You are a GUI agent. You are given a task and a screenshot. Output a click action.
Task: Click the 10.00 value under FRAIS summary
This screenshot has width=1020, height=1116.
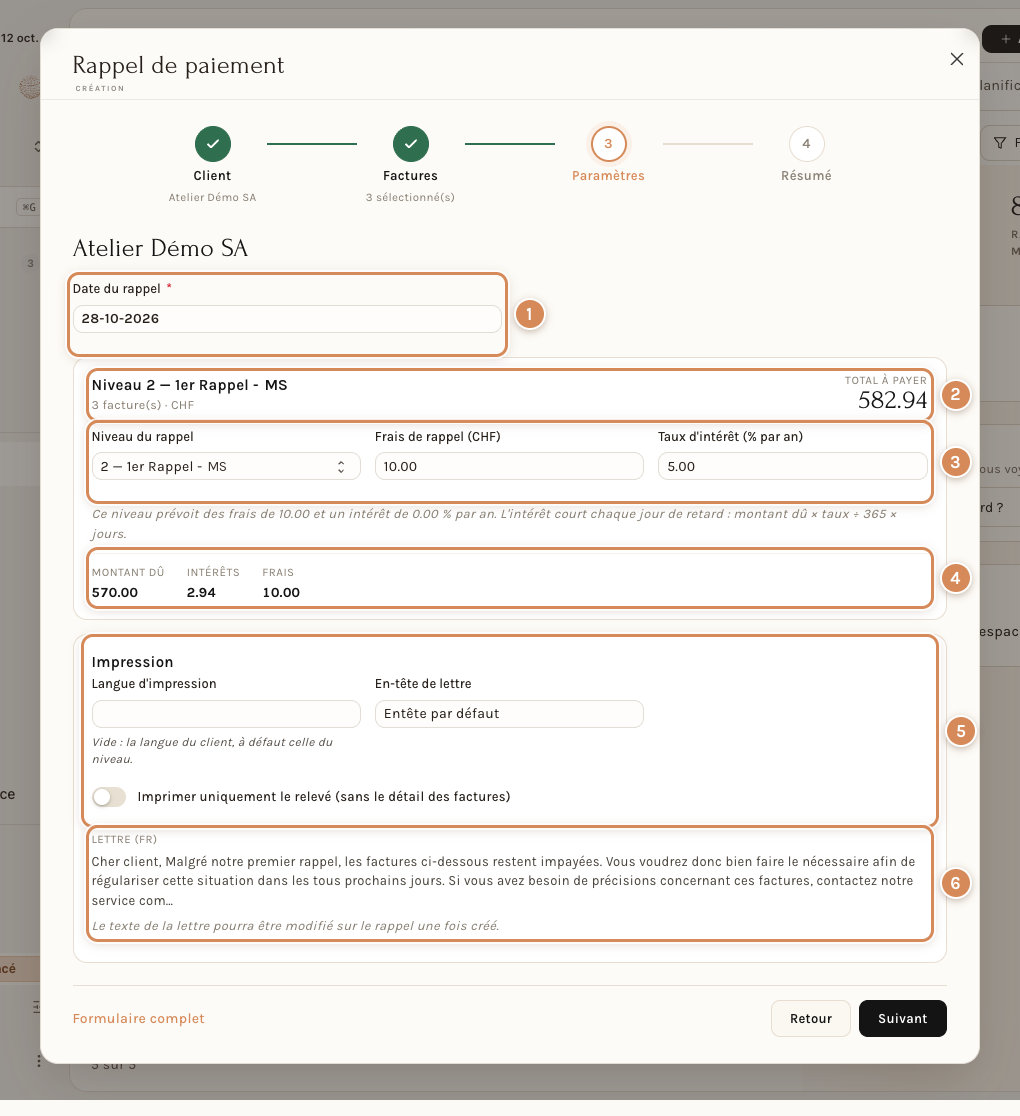click(281, 593)
